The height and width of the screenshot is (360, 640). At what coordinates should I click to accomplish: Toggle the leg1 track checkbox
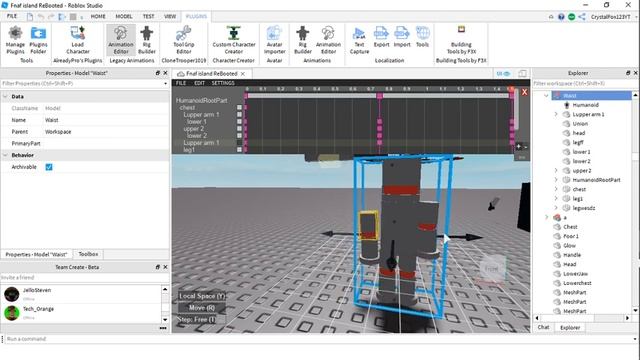[240, 149]
